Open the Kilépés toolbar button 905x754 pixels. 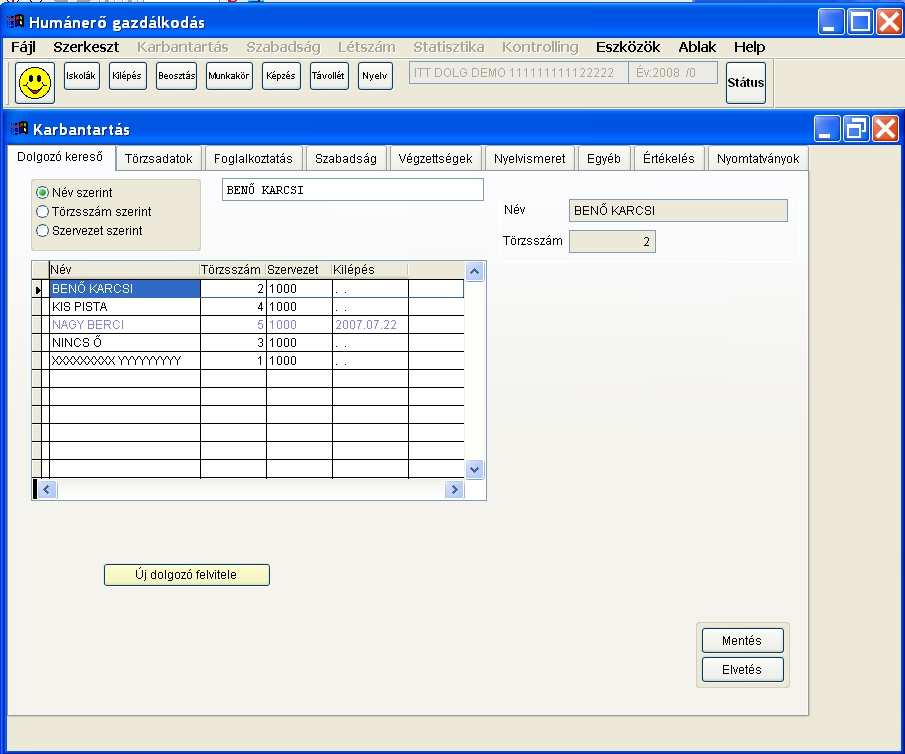[126, 76]
